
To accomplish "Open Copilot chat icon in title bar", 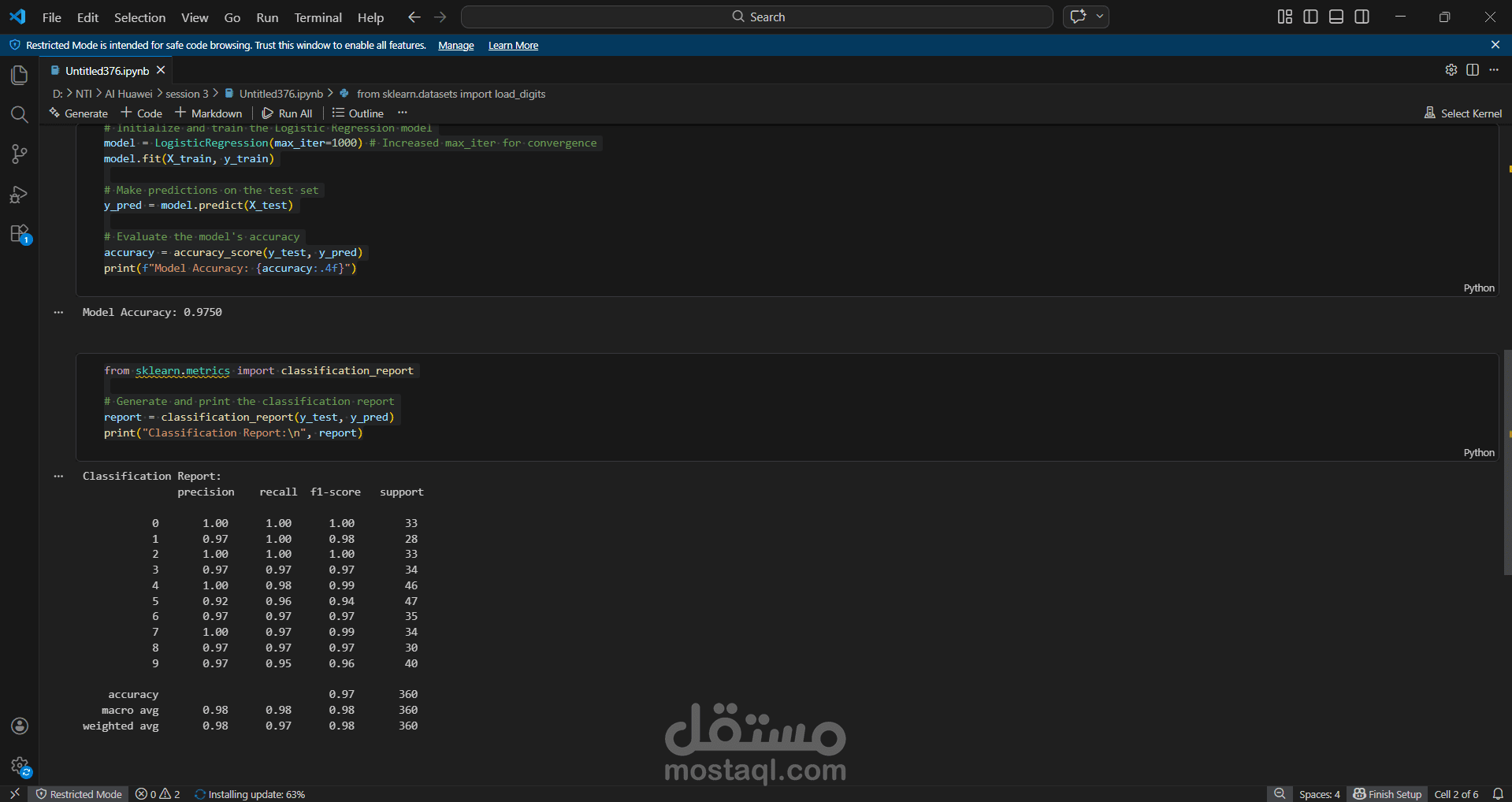I will pos(1078,17).
